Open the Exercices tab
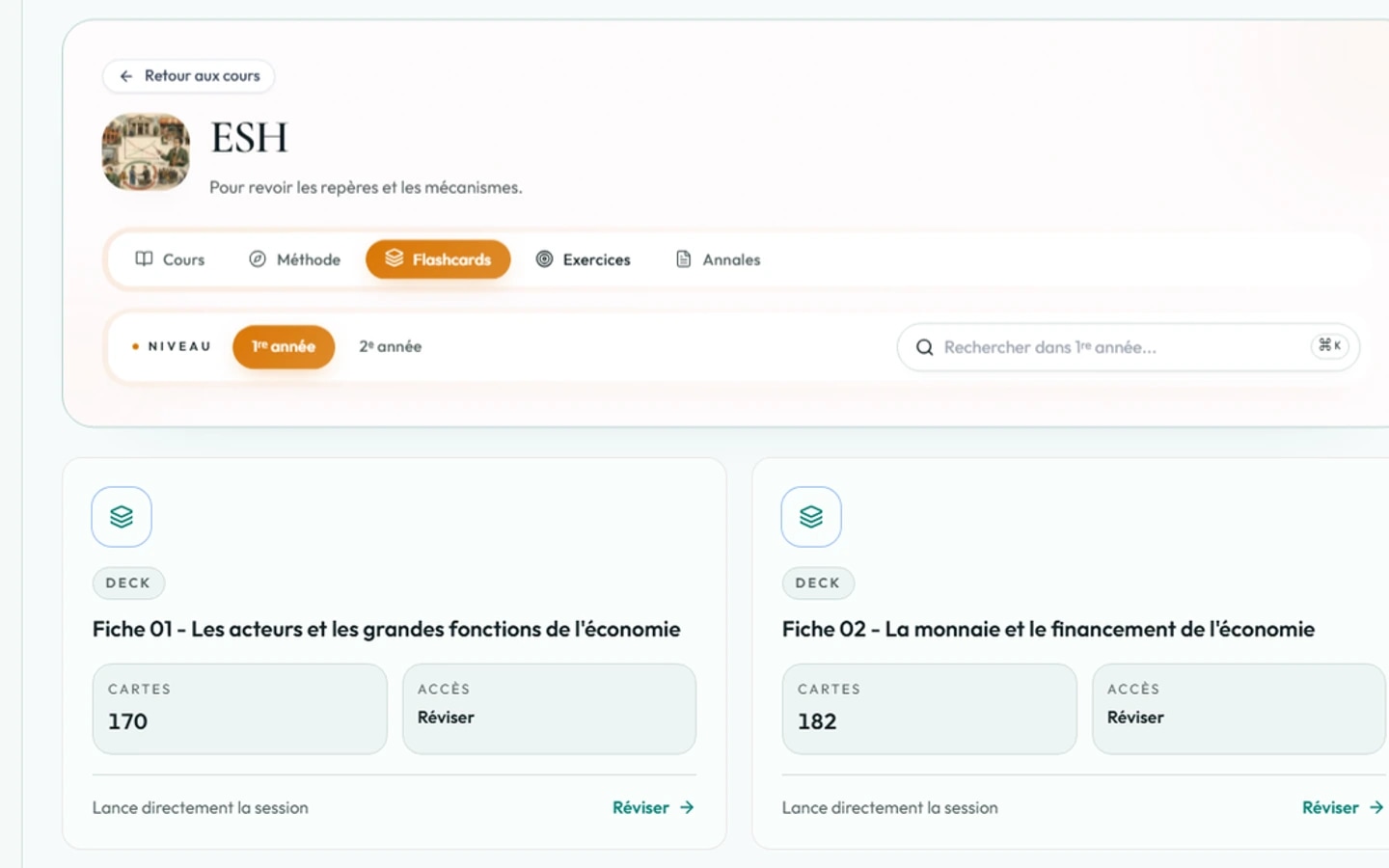This screenshot has height=868, width=1389. click(584, 259)
